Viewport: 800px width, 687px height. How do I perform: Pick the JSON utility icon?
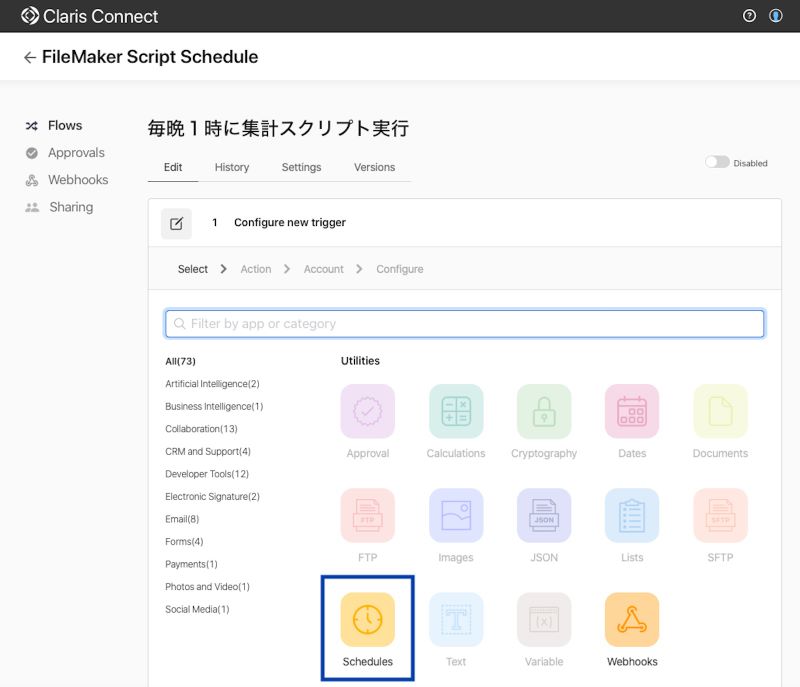544,515
